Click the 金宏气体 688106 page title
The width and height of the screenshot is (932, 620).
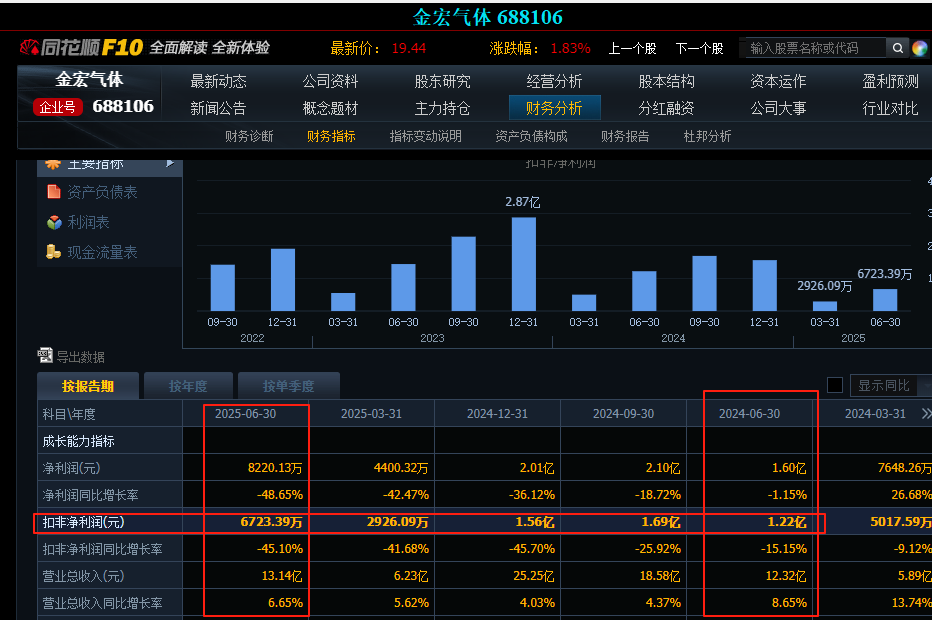coord(487,17)
